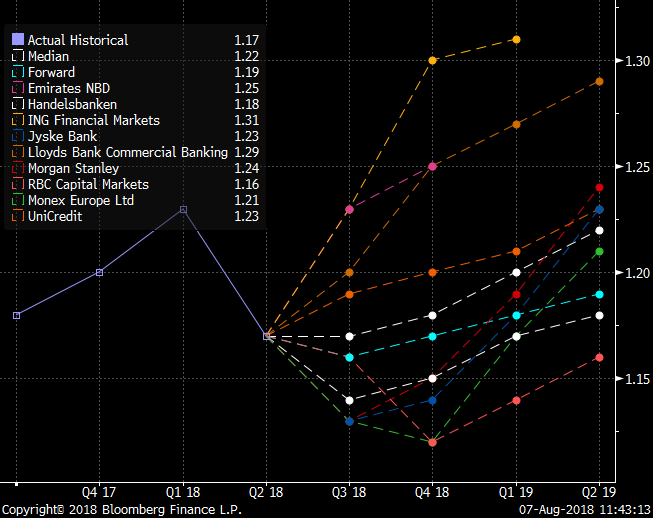Click the blue Jyske Bank point at Q4 18
653x518 pixels.
[x=433, y=401]
